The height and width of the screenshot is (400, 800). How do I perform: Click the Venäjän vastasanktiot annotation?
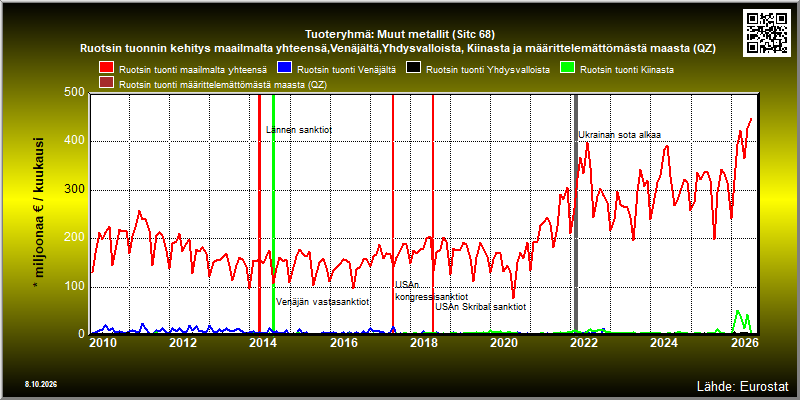coord(322,302)
